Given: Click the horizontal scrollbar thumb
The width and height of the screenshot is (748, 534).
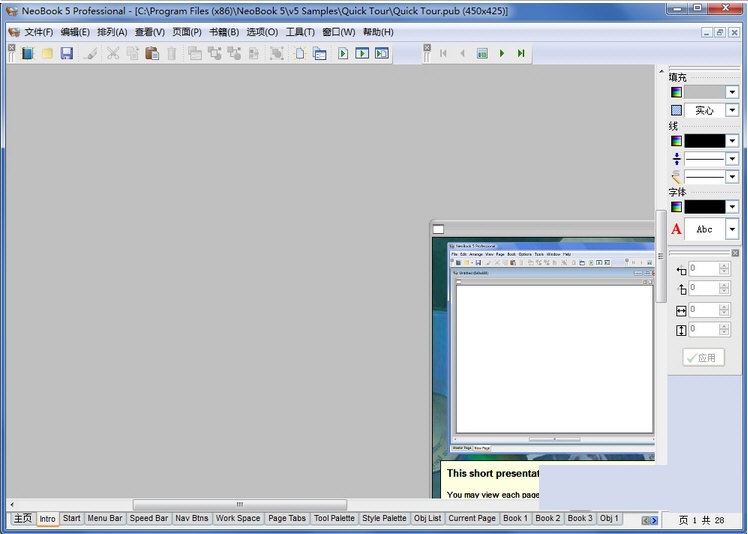Looking at the screenshot, I should [x=240, y=504].
